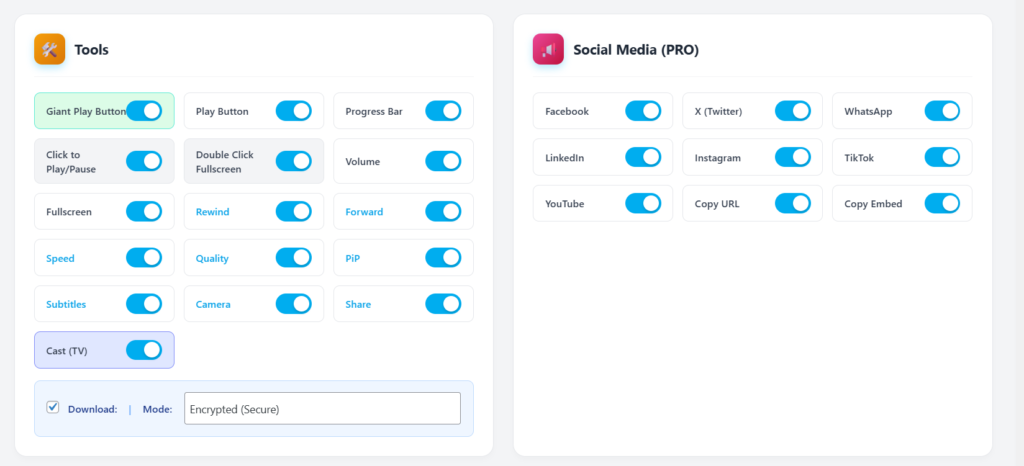This screenshot has height=466, width=1024.
Task: Click the PiP label
Action: (353, 258)
